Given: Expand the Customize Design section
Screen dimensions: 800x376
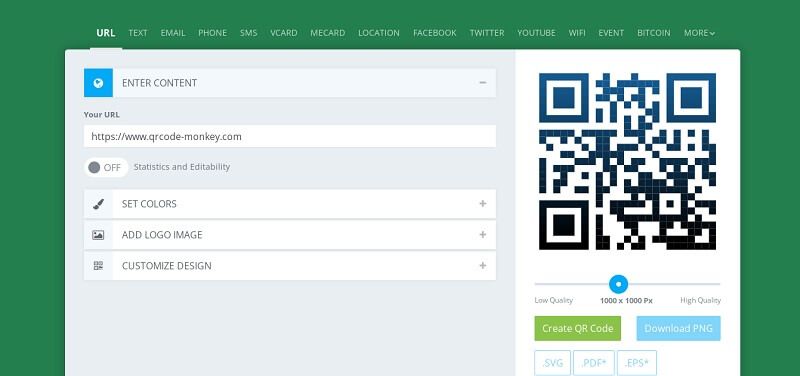Looking at the screenshot, I should (x=483, y=266).
